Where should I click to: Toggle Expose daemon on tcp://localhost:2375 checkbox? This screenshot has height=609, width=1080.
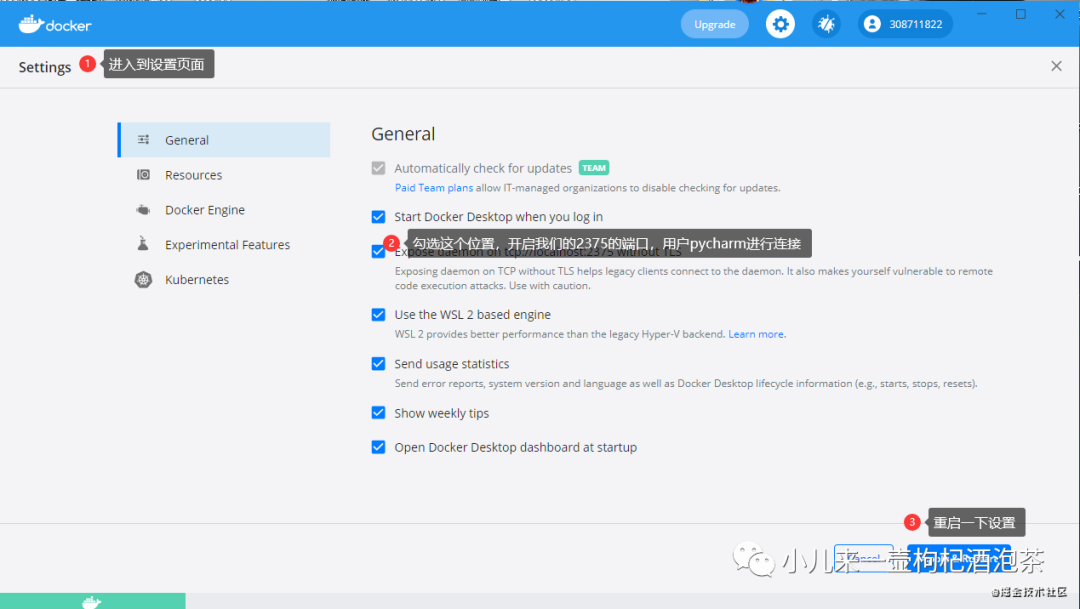point(378,251)
